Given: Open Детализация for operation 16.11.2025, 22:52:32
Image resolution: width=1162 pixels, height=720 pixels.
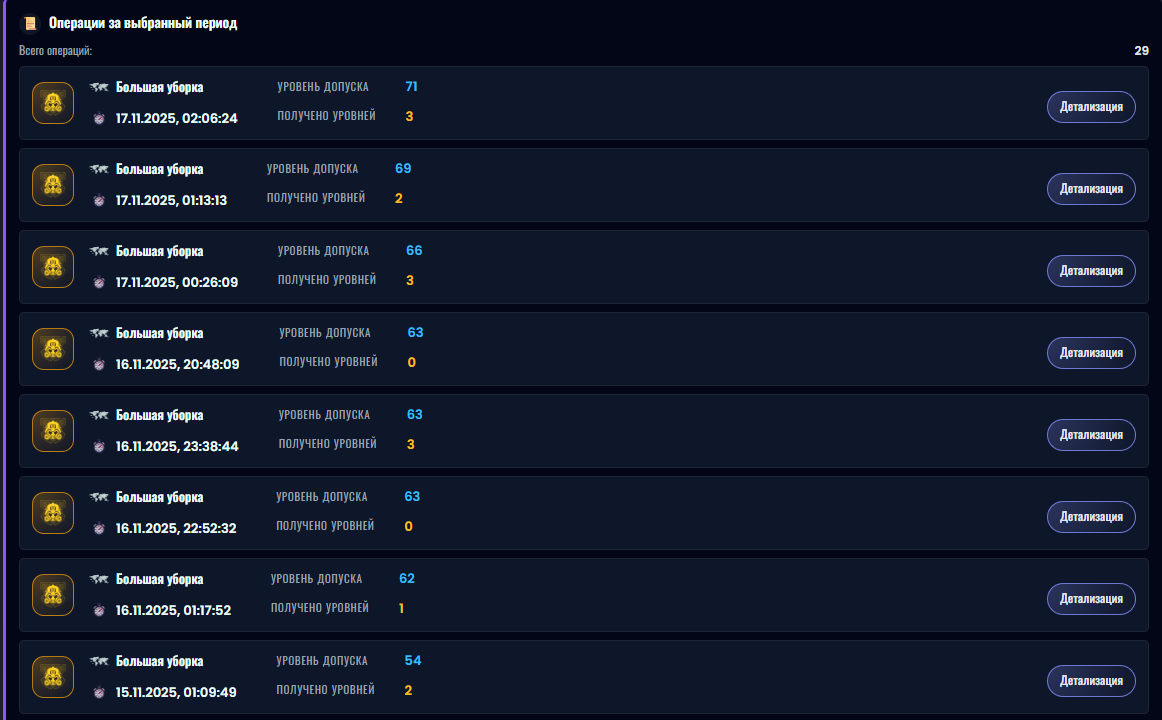Looking at the screenshot, I should point(1091,517).
